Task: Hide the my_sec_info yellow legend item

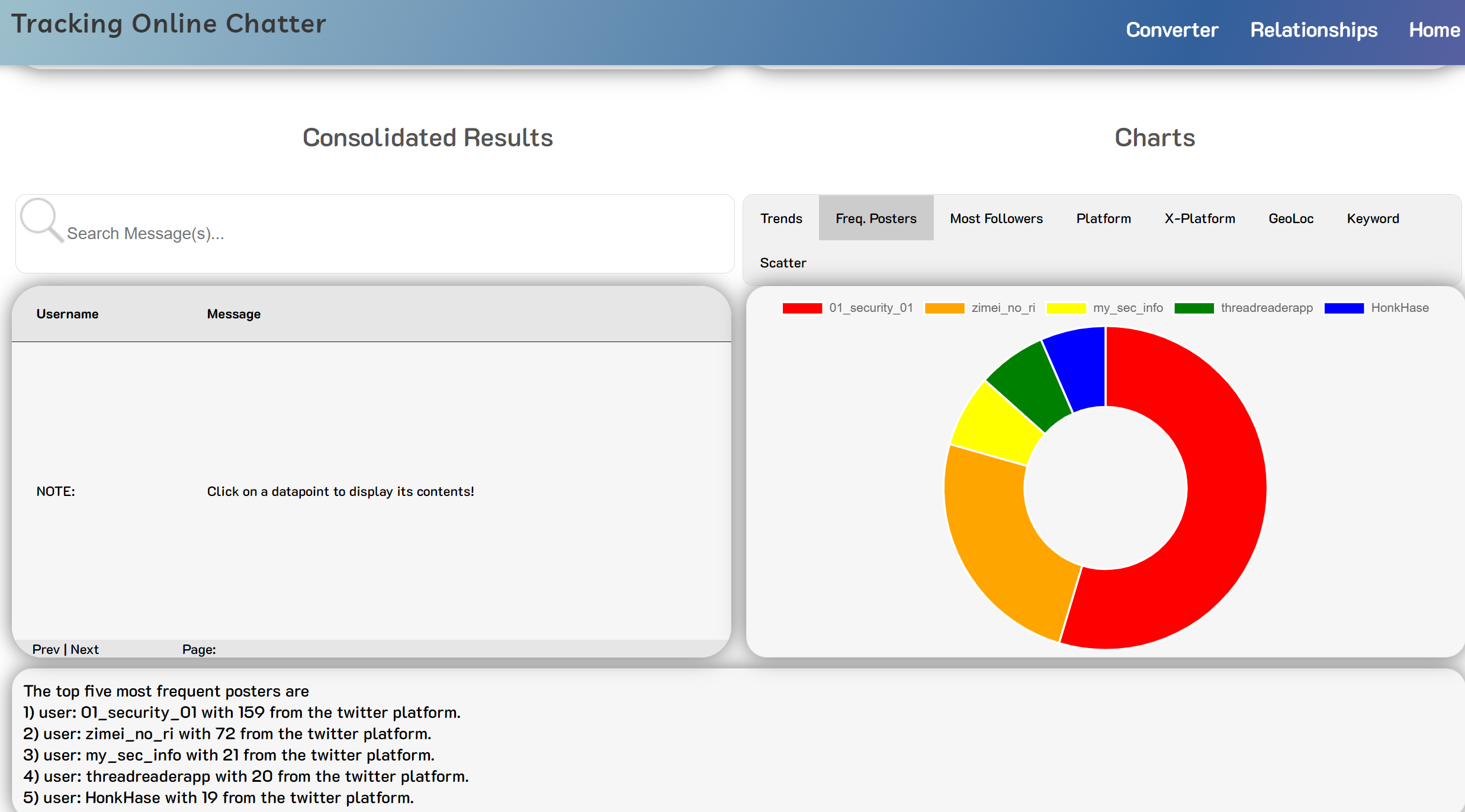Action: tap(1066, 308)
